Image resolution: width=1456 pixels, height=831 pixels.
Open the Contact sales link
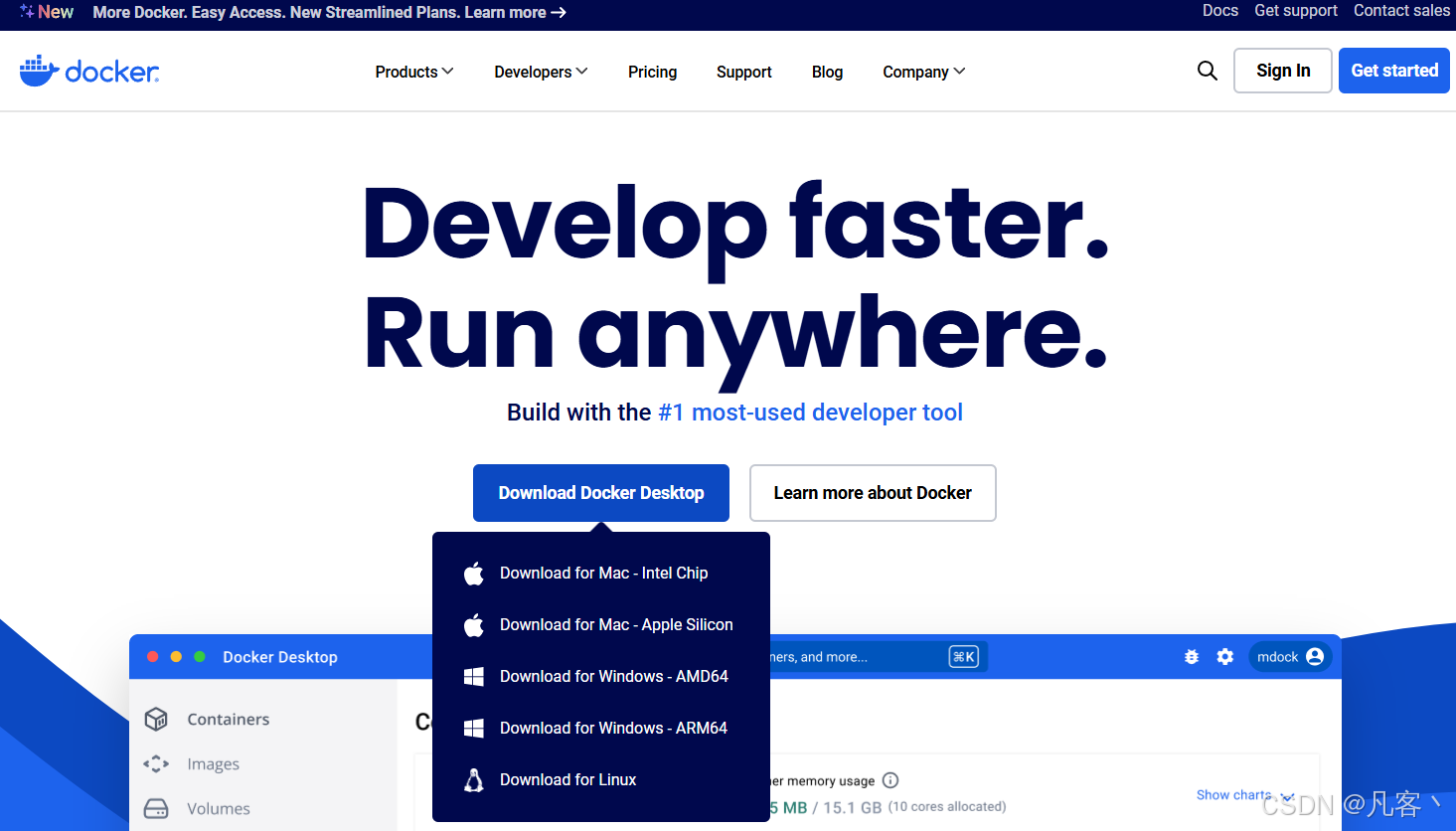1401,10
